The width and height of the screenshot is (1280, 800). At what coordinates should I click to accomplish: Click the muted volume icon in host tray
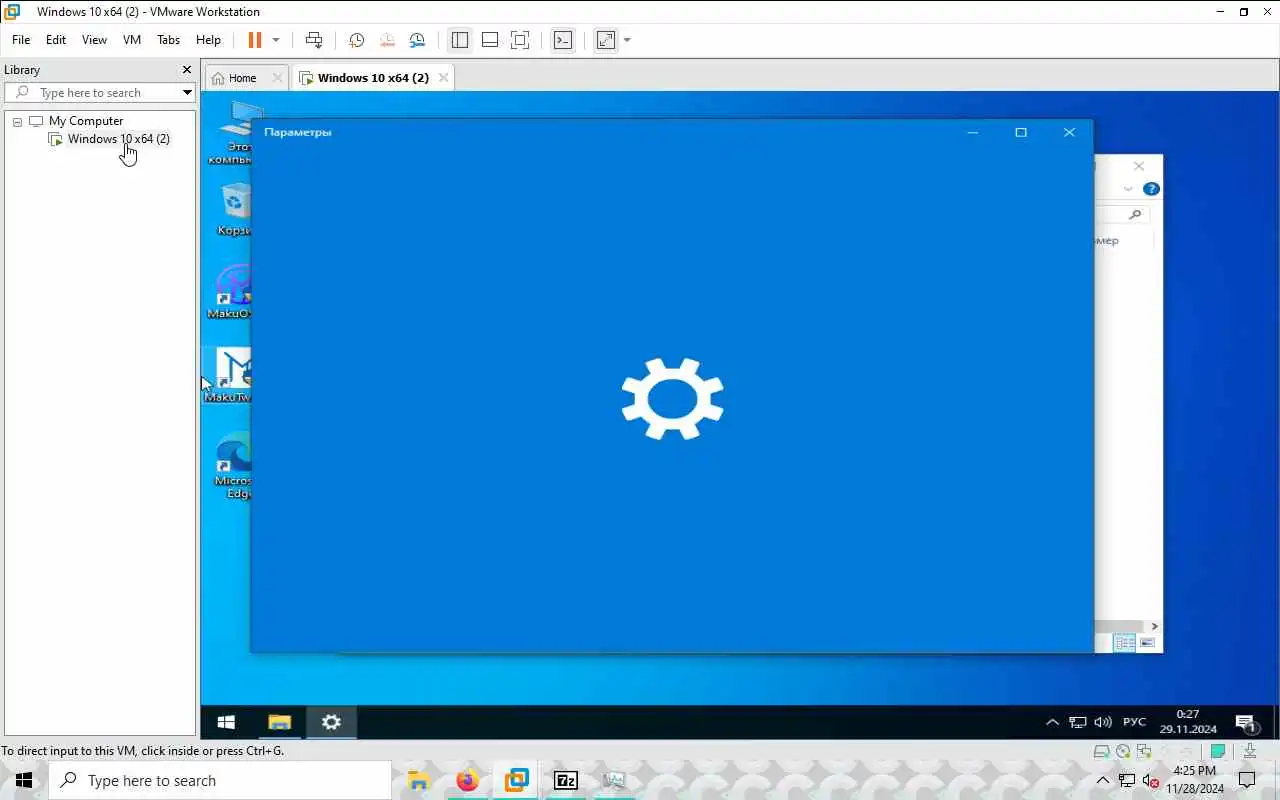1151,780
